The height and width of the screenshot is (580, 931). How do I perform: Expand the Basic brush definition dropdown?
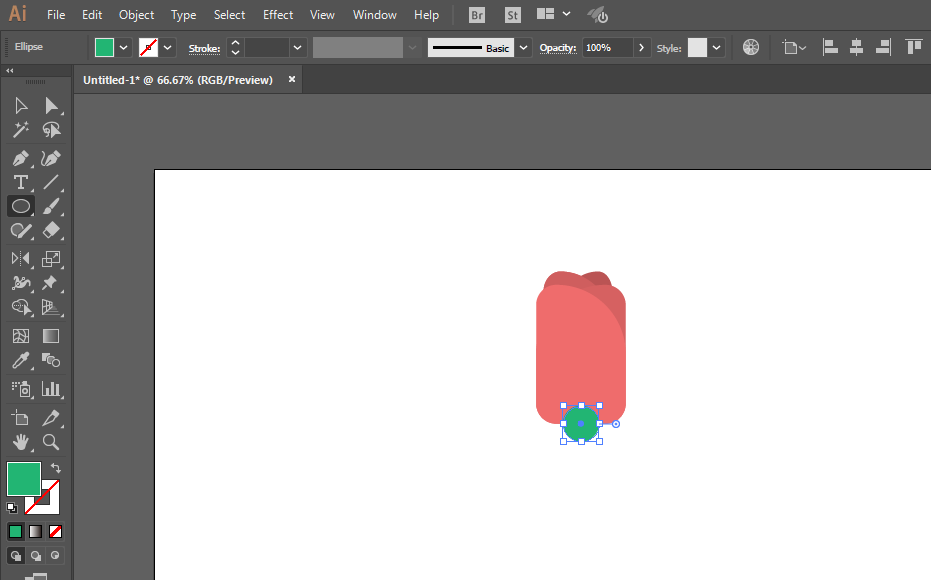tap(523, 47)
